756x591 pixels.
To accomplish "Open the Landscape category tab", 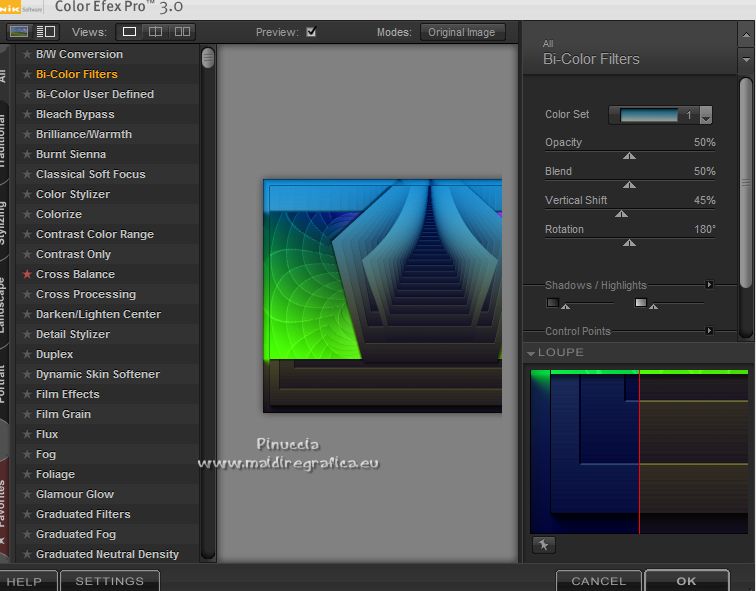I will pos(3,305).
